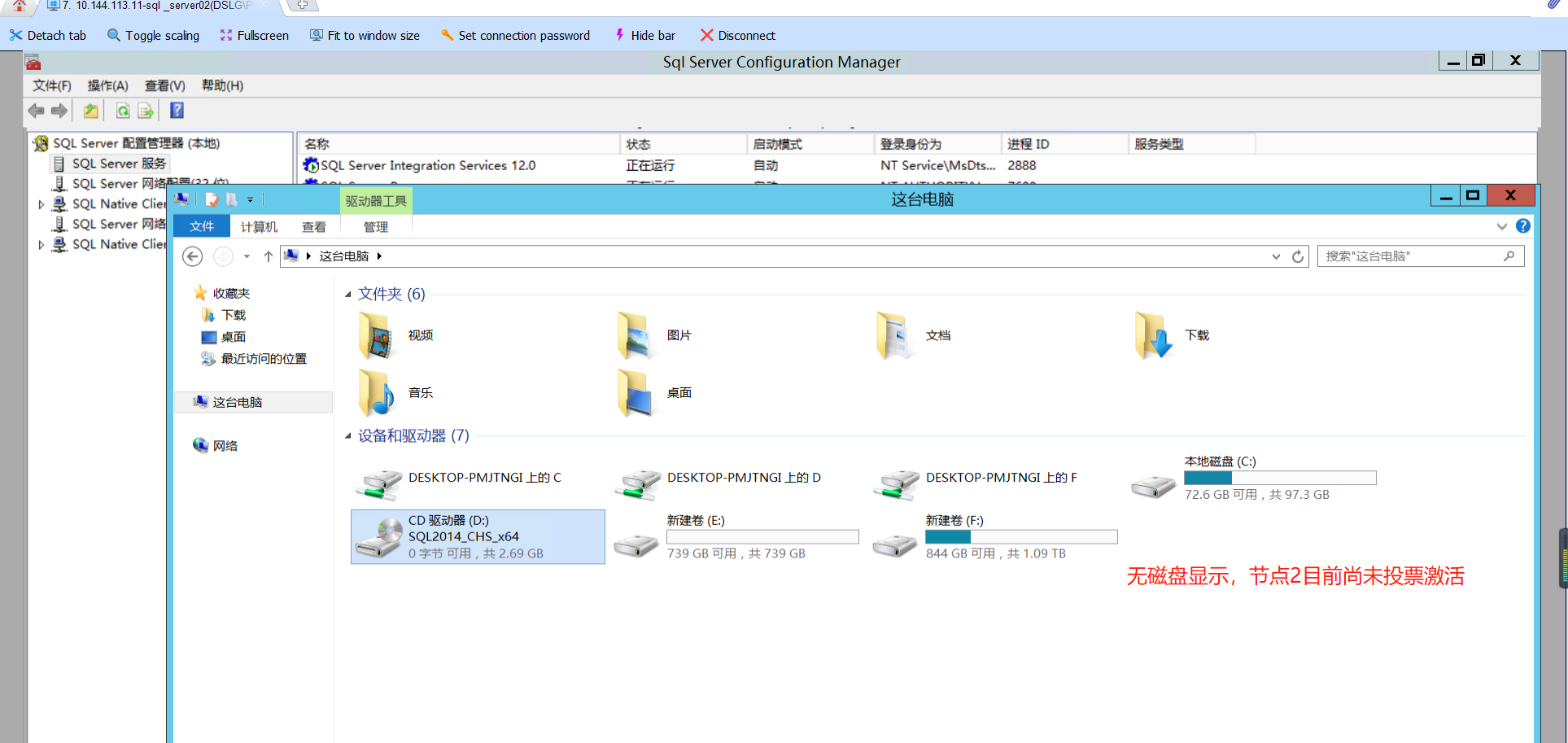Screen dimensions: 1568x743
Task: Click Forward arrow in Configuration Manager toolbar
Action: (x=59, y=111)
